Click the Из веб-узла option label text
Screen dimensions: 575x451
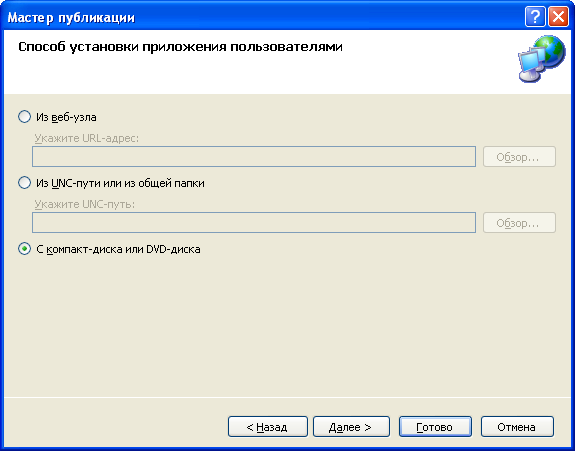pos(66,117)
